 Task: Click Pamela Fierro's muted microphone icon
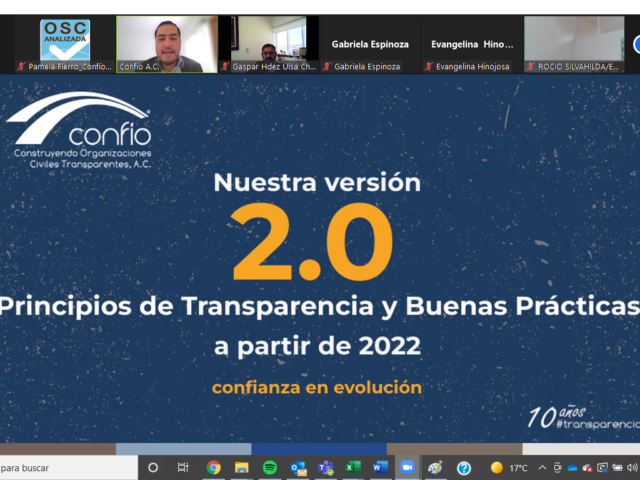point(21,66)
